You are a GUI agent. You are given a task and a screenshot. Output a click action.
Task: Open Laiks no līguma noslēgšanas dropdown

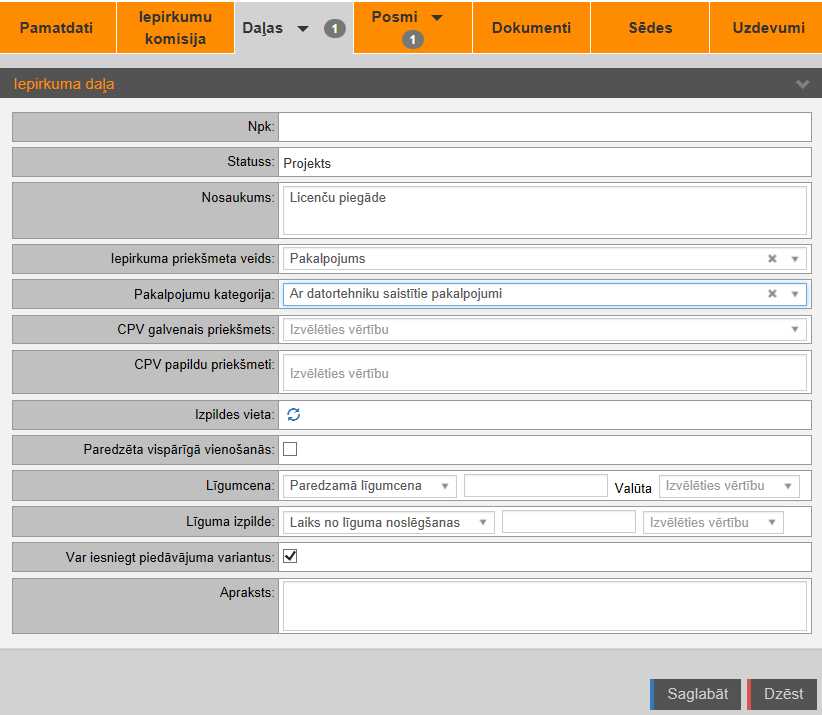coord(389,522)
